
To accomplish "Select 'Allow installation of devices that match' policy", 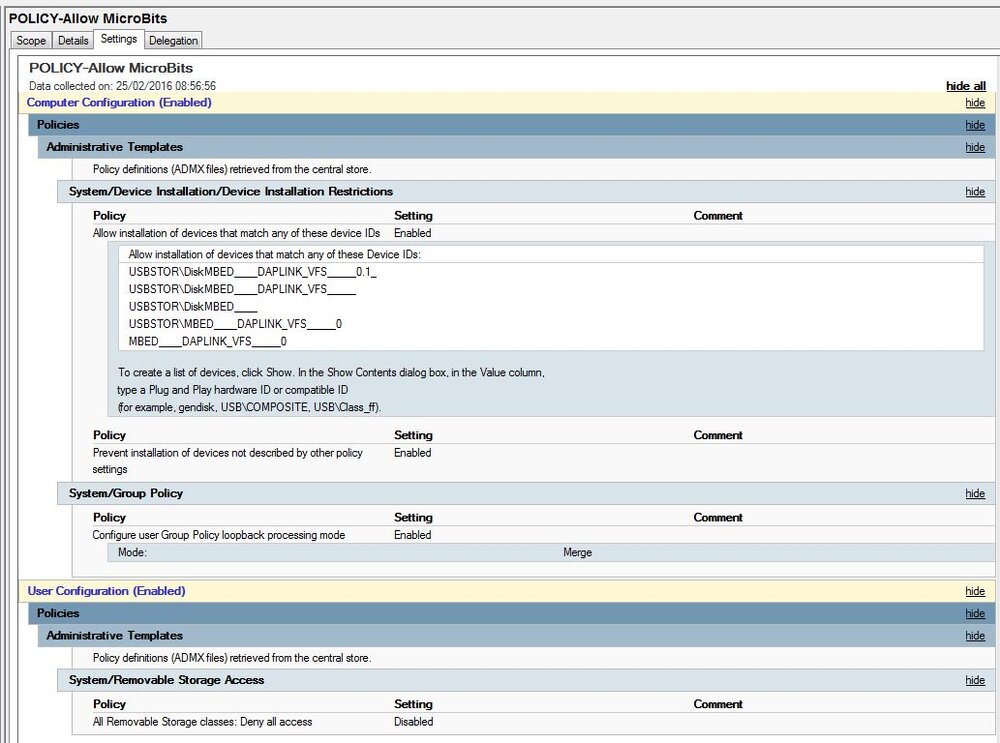I will click(236, 233).
